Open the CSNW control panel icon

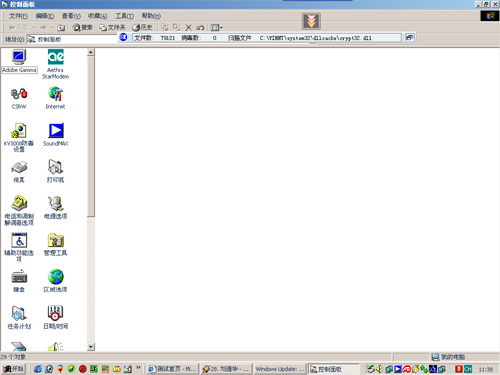pos(19,98)
